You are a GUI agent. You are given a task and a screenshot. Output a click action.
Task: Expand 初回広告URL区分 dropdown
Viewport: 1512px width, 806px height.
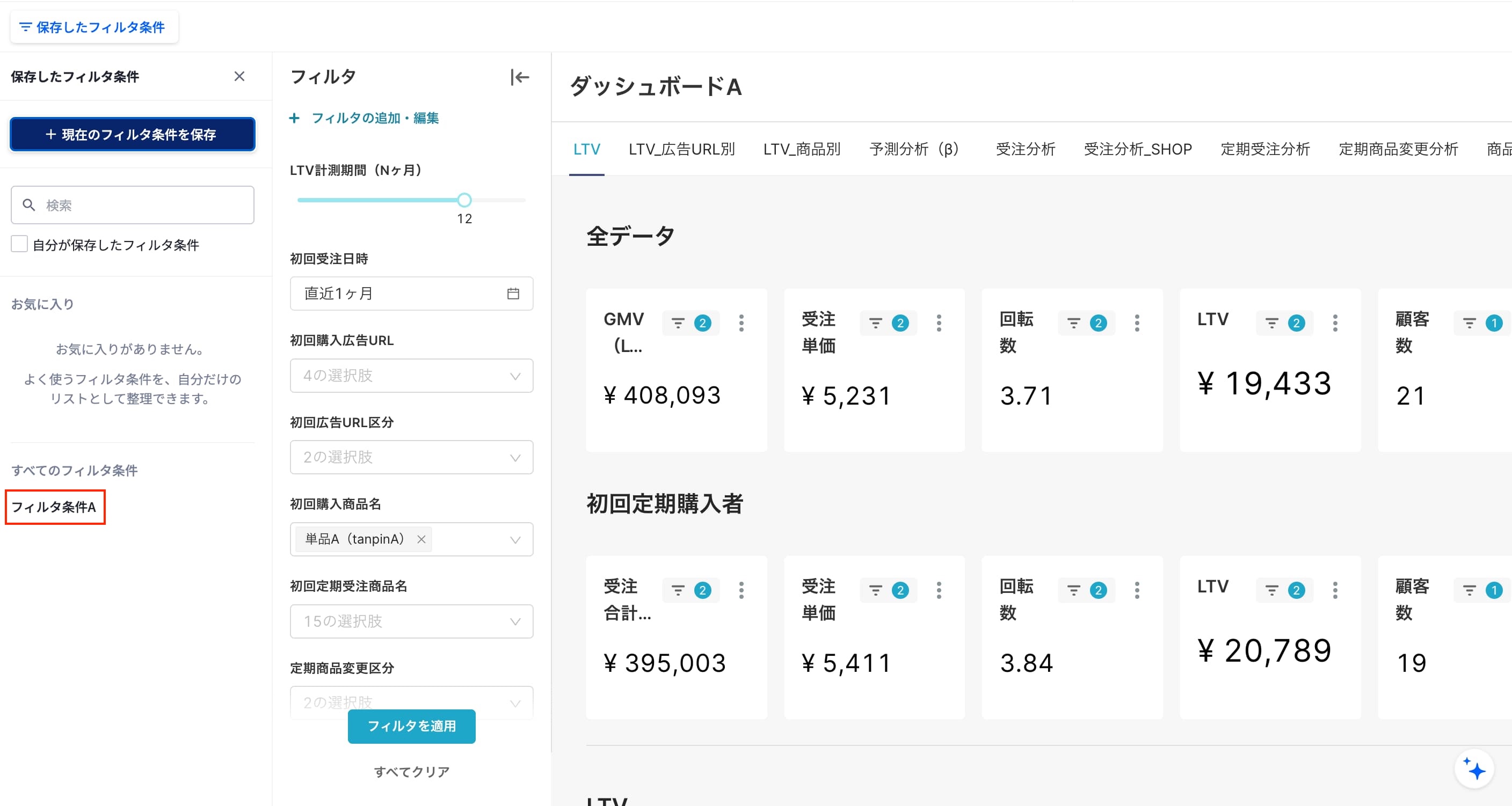pos(411,457)
